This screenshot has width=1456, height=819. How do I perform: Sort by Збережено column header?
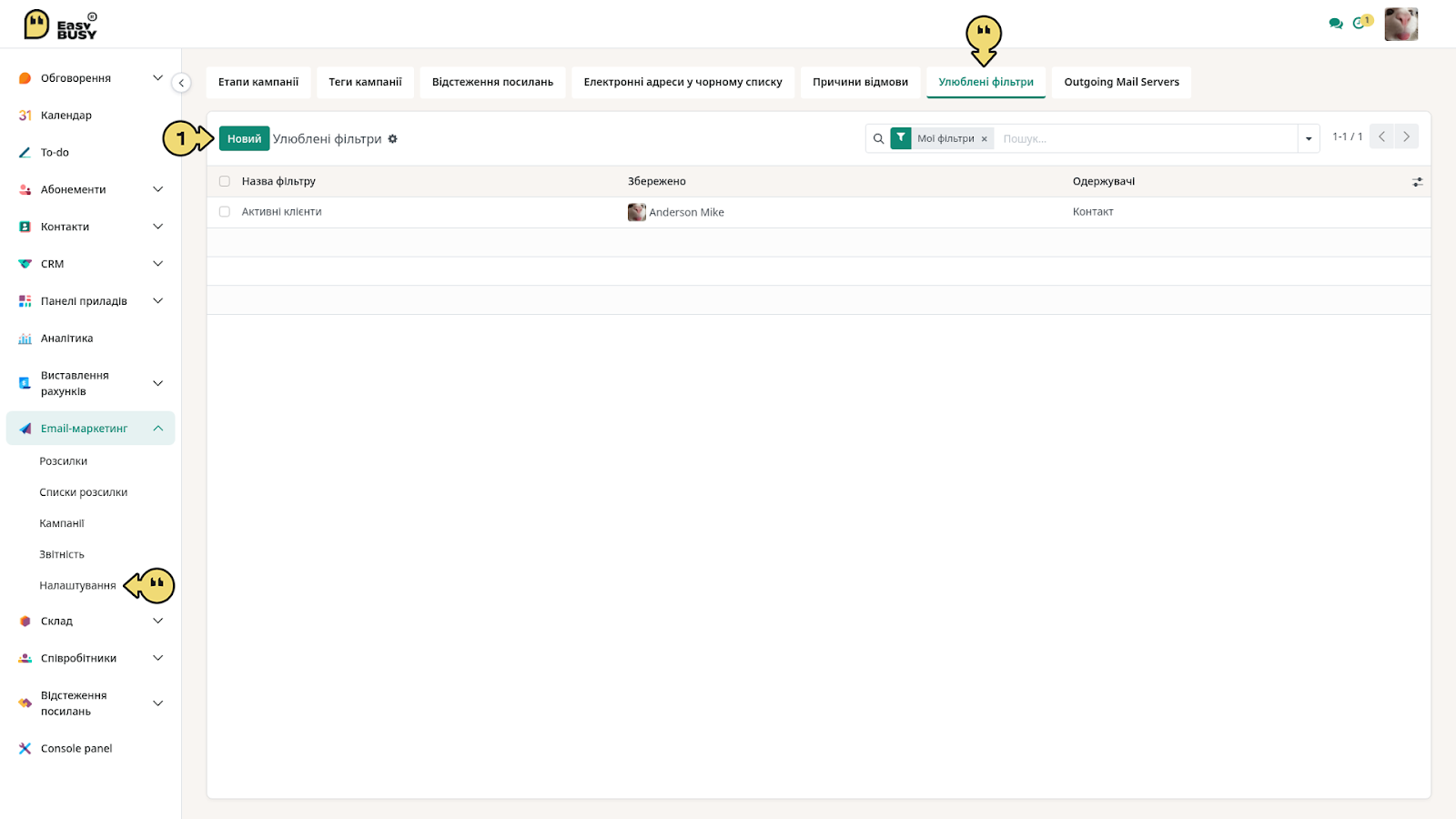click(656, 182)
